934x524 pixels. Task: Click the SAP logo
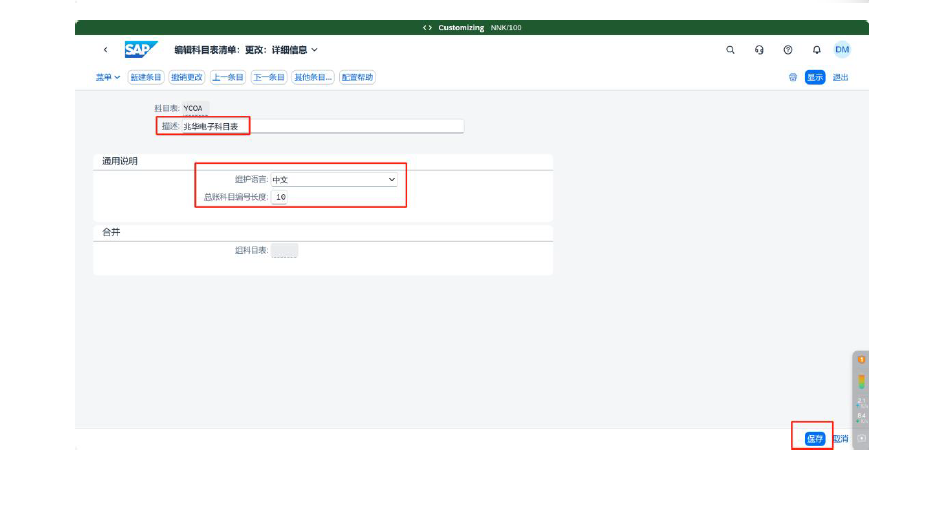(141, 50)
